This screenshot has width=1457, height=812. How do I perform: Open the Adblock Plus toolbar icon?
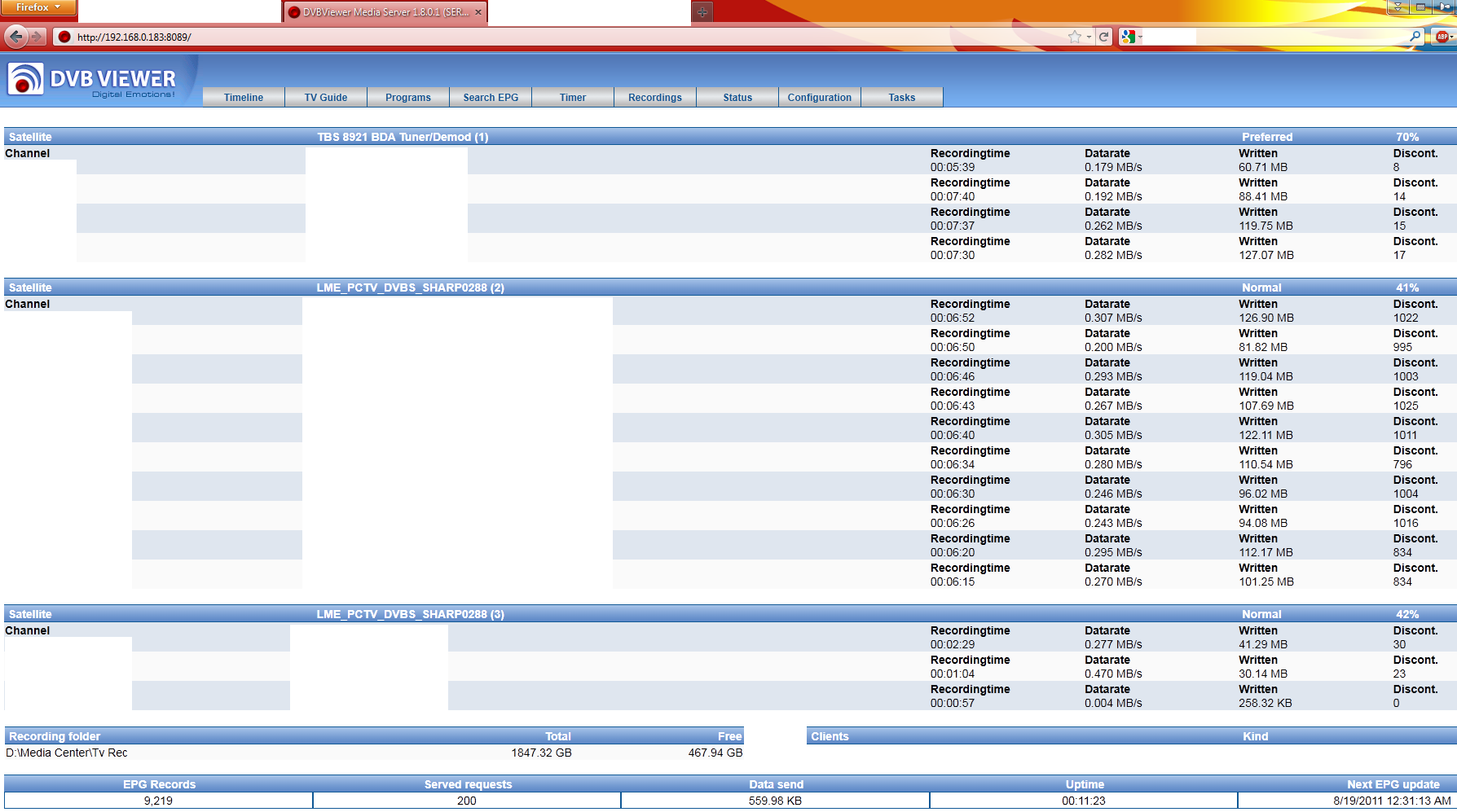click(x=1444, y=37)
